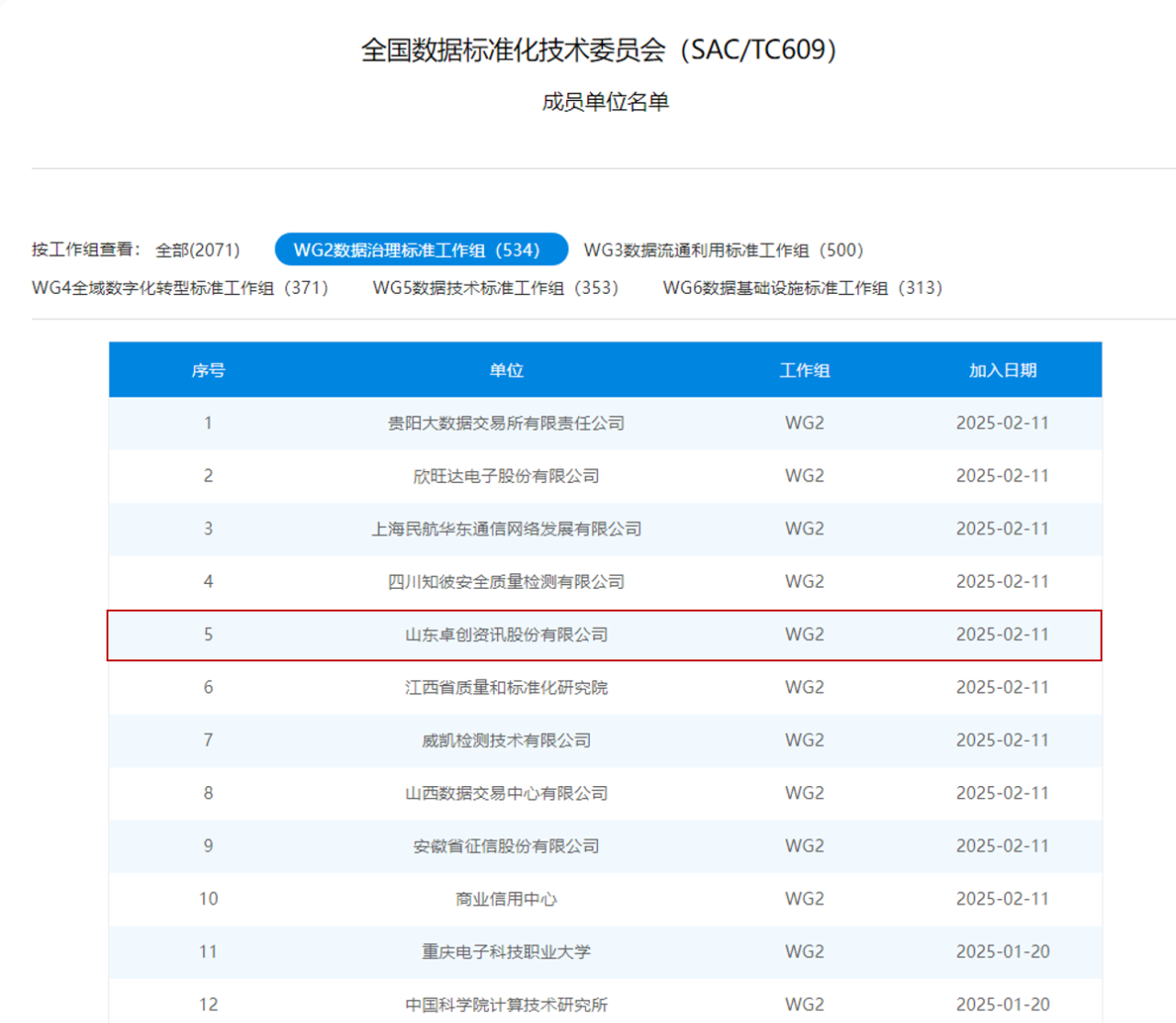Click the 2025-01-20 date for 中国科学院计算技术研究所
The image size is (1176, 1023).
[x=1002, y=1005]
